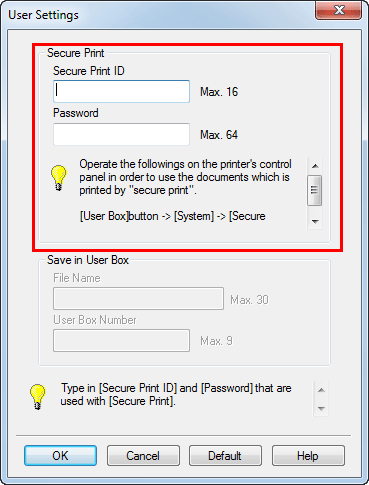Viewport: 369px width, 485px height.
Task: Click the up arrow next to bottom hint text
Action: point(321,390)
